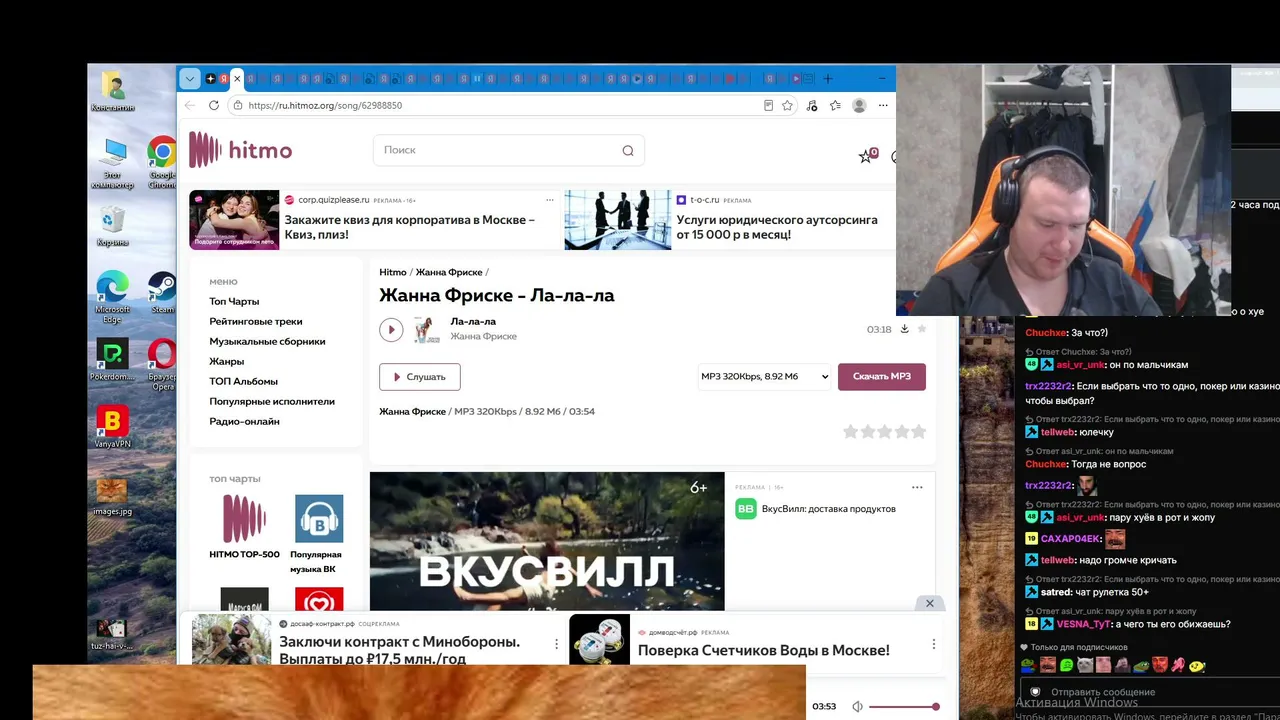1280x720 pixels.
Task: Click the Константин user folder desktop icon
Action: tap(112, 92)
